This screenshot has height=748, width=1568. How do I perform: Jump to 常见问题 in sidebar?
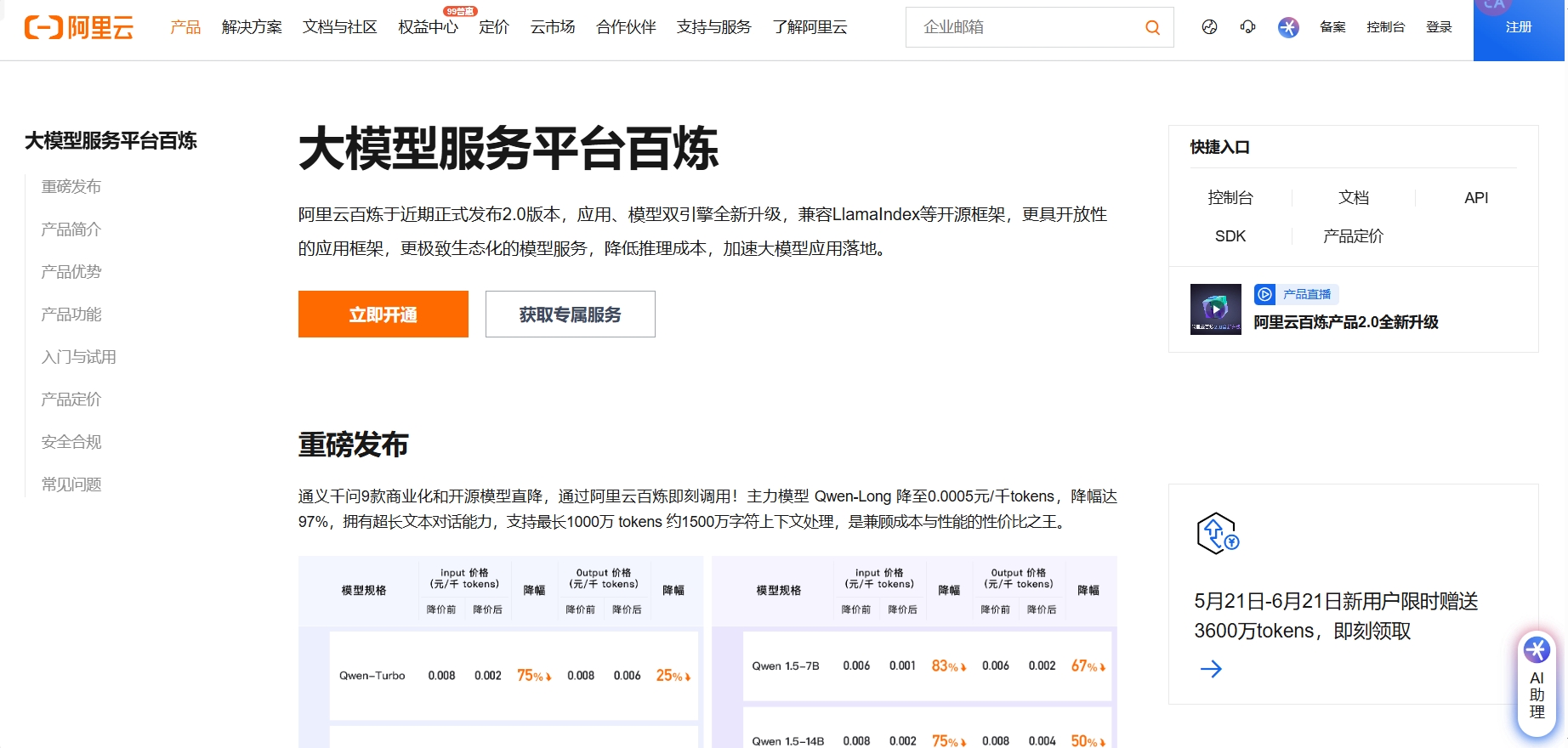pos(71,484)
